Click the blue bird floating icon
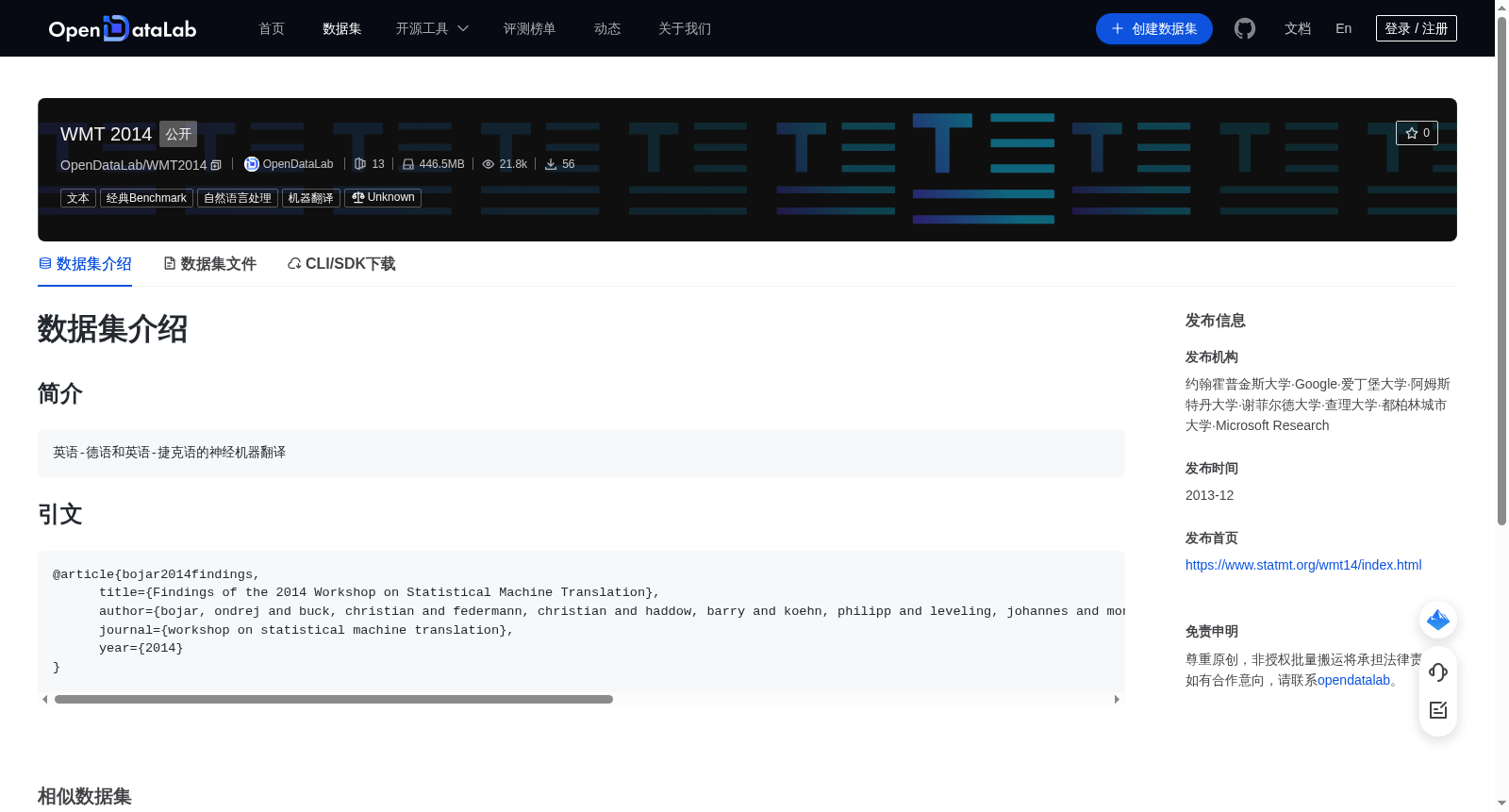 [1438, 620]
